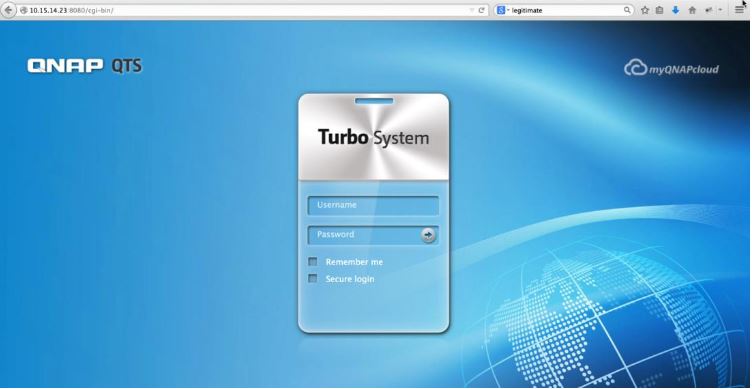The image size is (752, 389).
Task: Open the browser hamburger menu
Action: (x=740, y=10)
